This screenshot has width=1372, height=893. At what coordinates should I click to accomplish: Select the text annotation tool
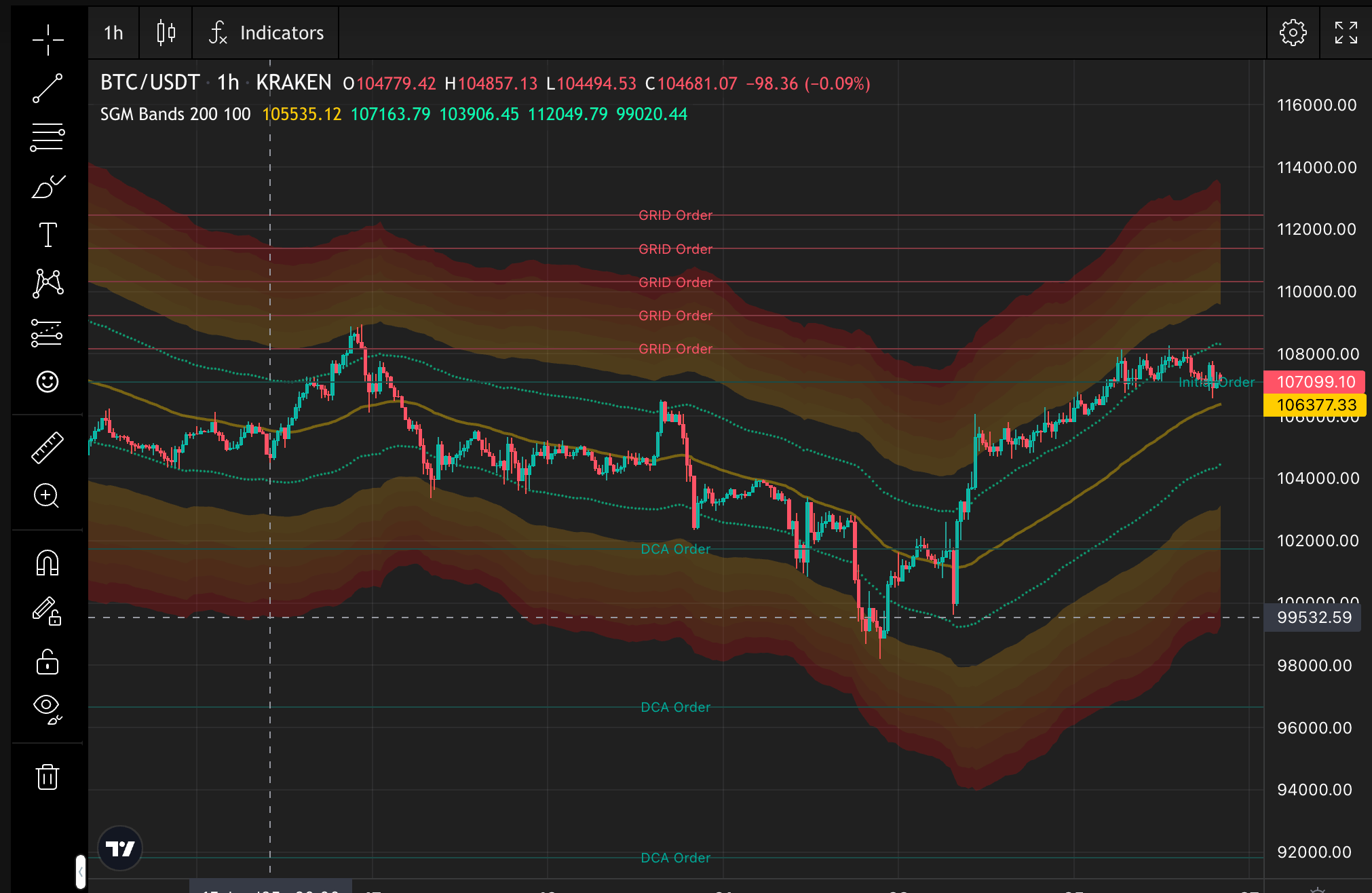click(x=47, y=235)
